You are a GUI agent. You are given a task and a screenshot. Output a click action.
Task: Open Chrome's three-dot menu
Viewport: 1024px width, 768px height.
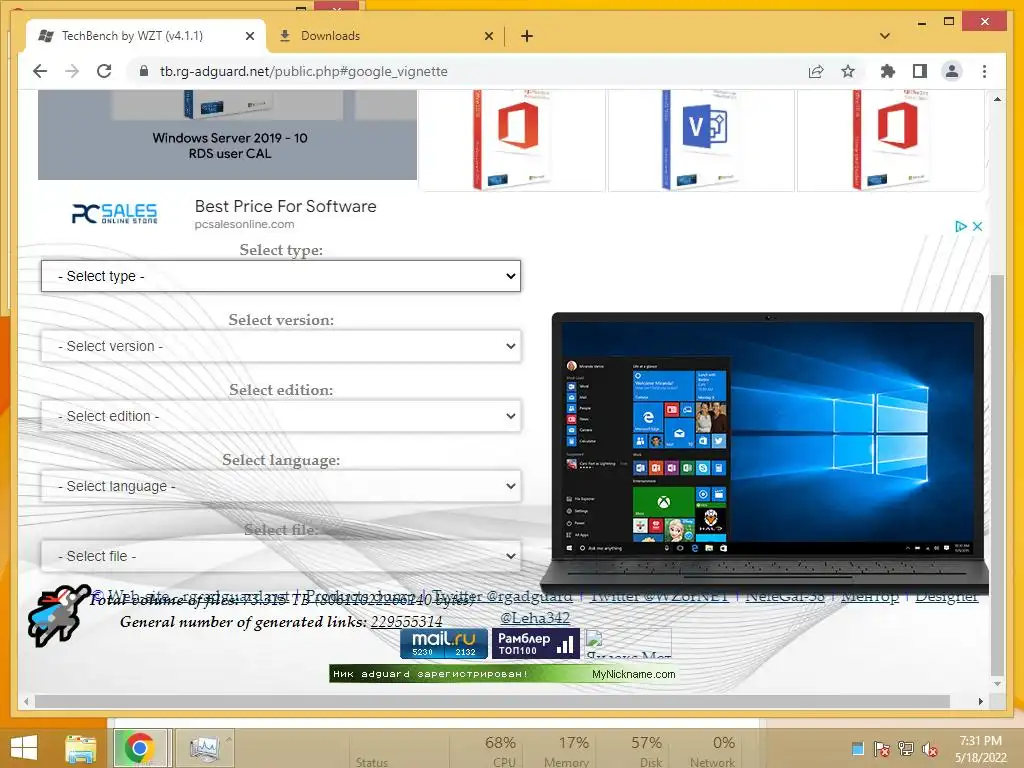[x=984, y=71]
